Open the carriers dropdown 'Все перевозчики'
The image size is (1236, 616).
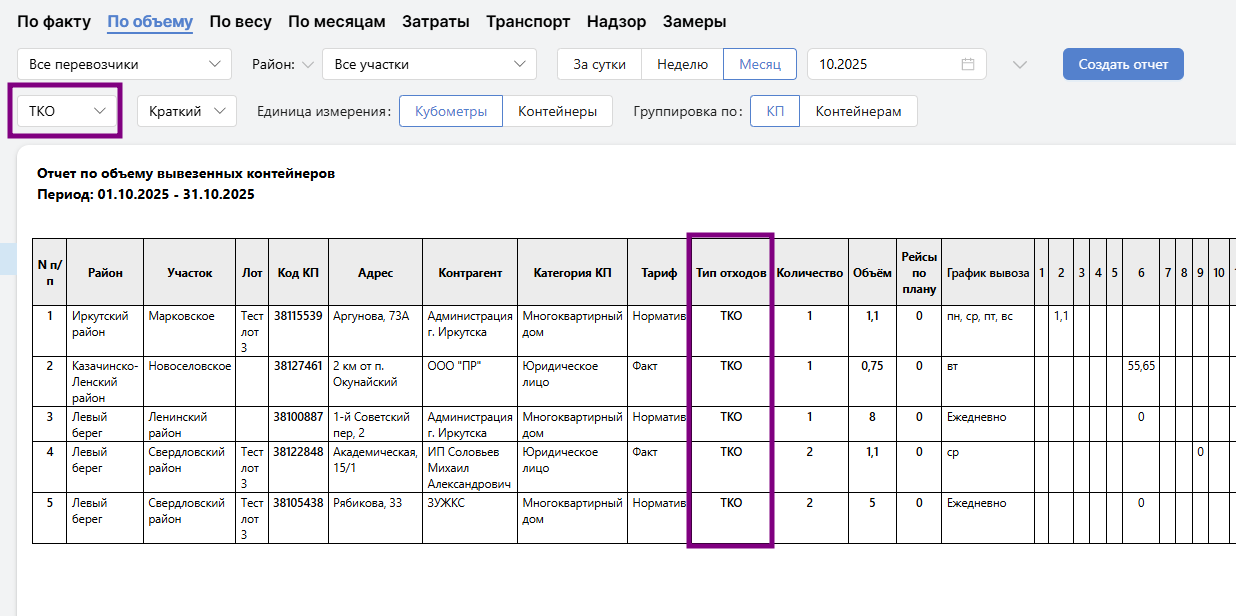[x=124, y=64]
